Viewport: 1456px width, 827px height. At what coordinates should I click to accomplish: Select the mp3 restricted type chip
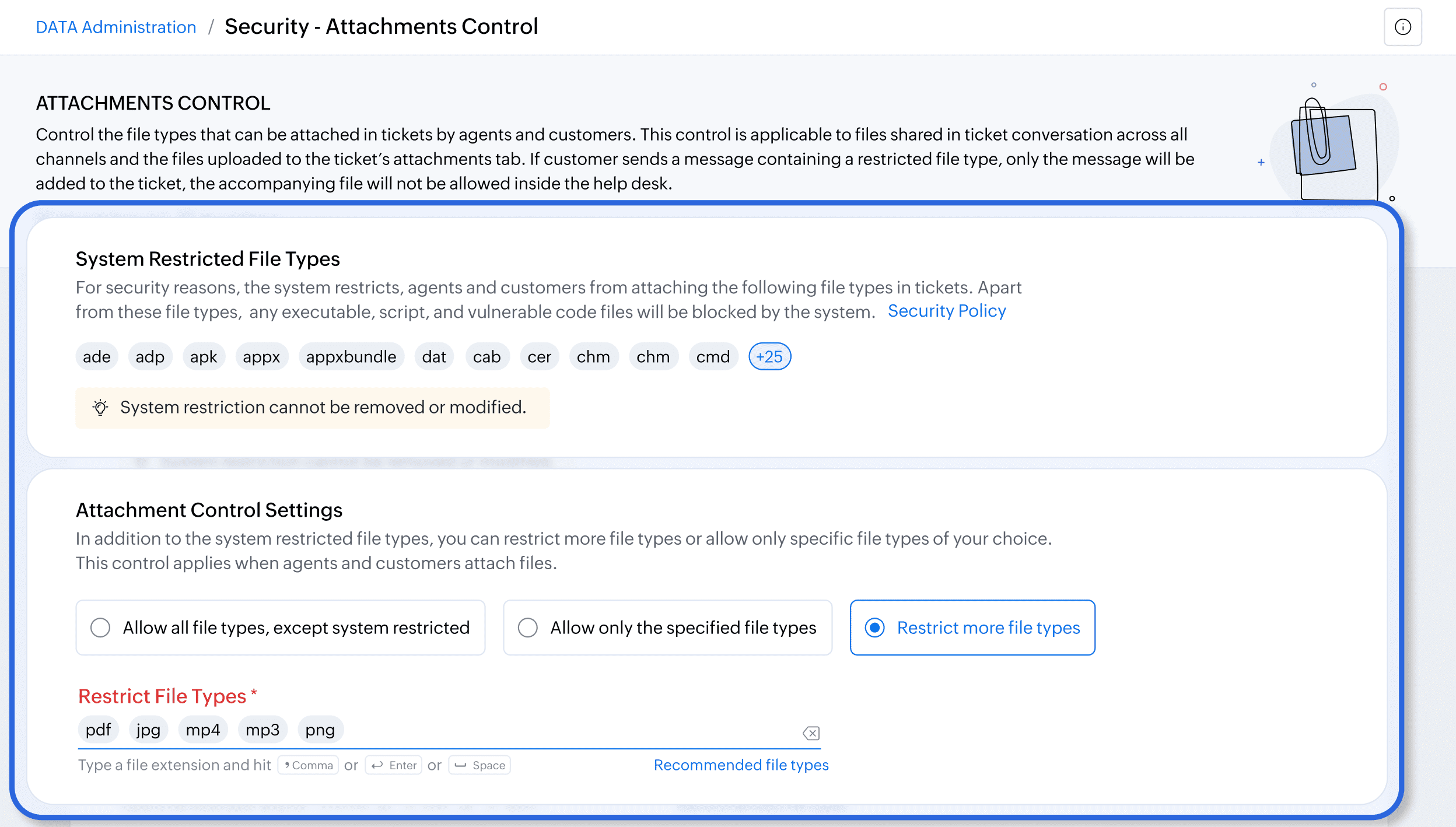(262, 730)
